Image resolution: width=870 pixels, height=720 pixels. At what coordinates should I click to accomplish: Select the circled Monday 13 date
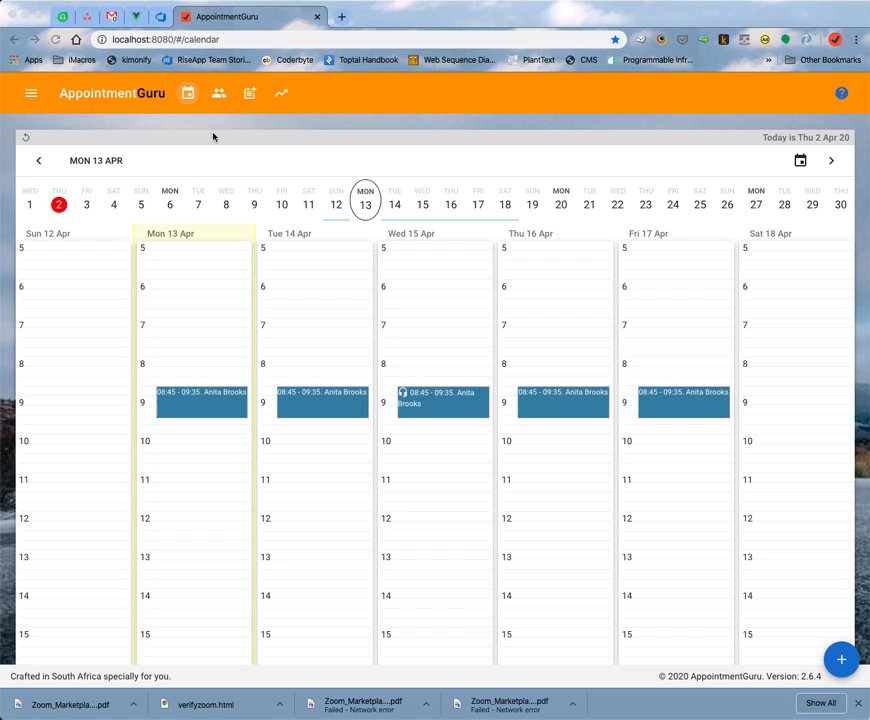pos(365,200)
